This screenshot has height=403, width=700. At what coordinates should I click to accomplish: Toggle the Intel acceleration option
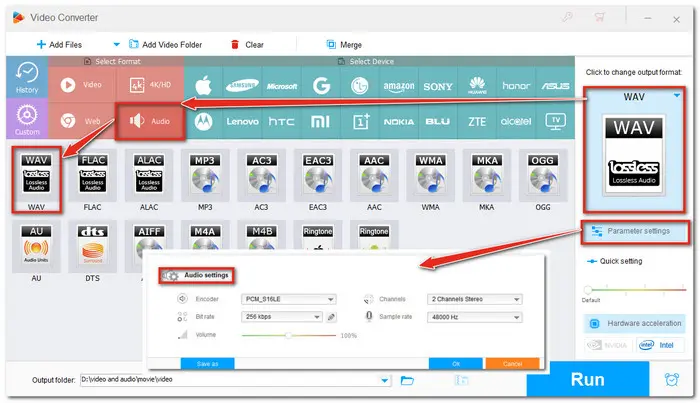point(658,346)
